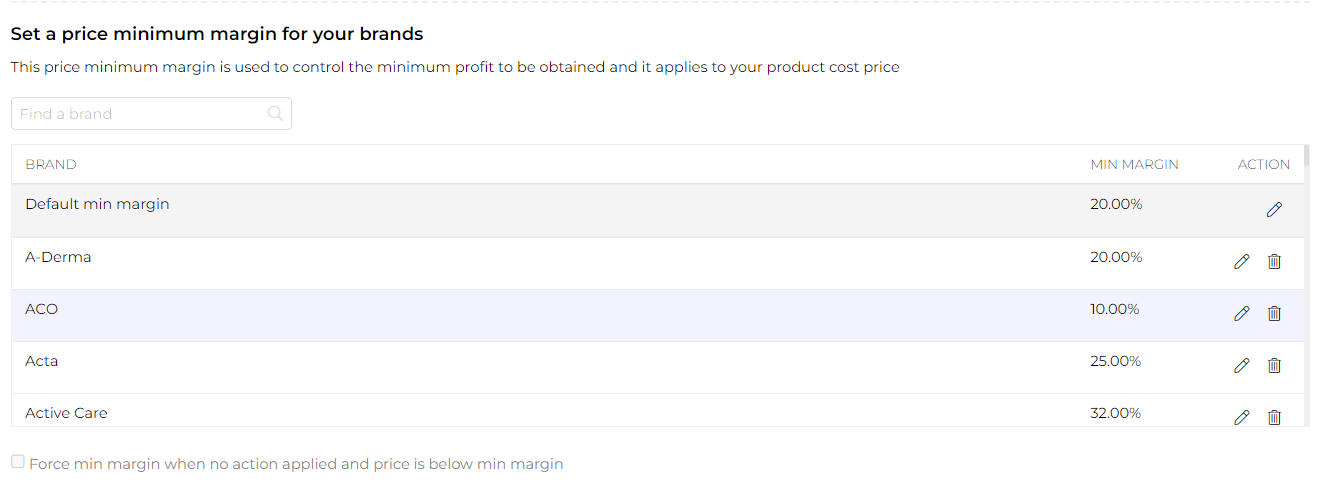Edit the Acta min margin

tap(1242, 366)
